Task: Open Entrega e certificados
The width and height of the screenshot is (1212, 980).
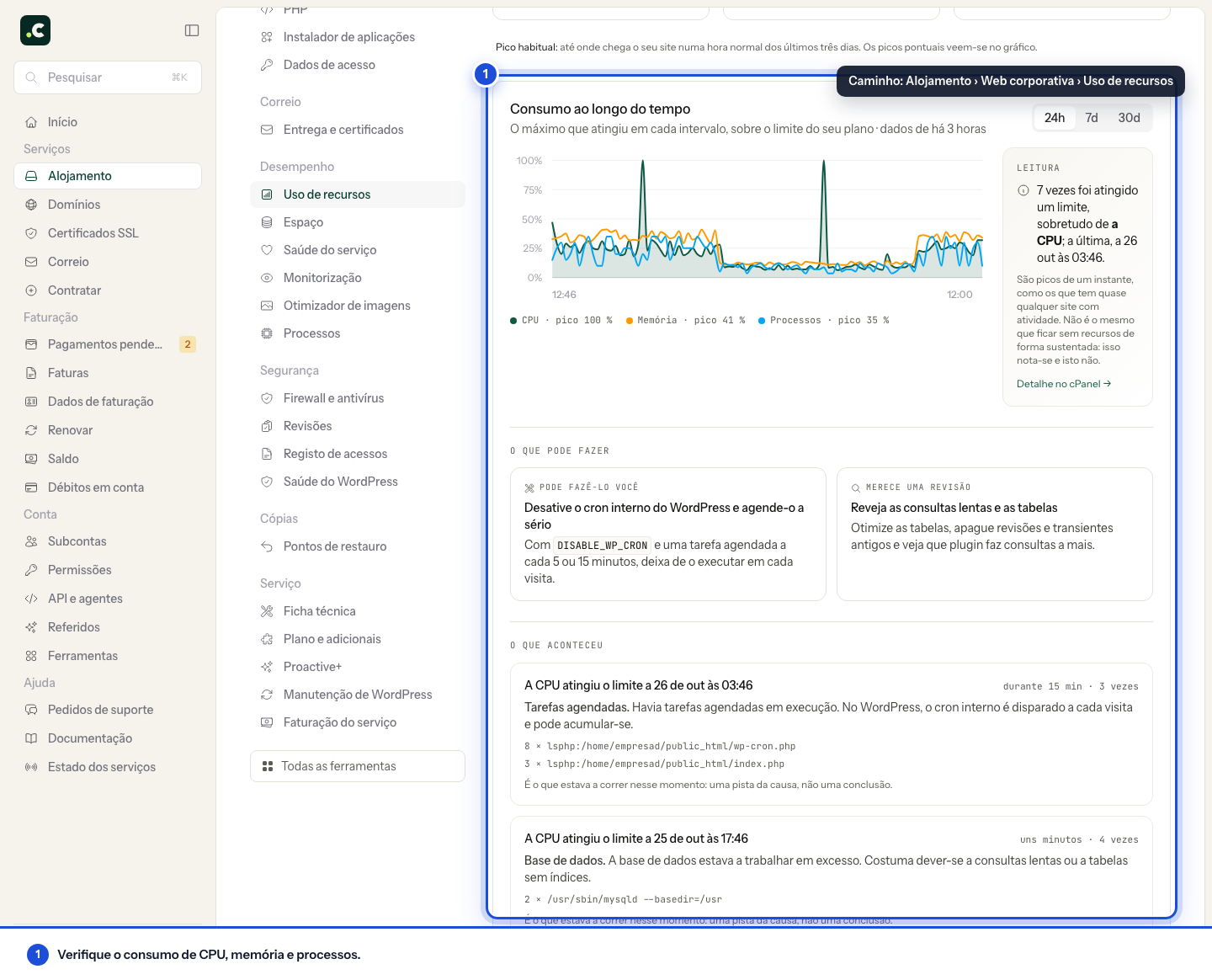Action: pyautogui.click(x=358, y=130)
